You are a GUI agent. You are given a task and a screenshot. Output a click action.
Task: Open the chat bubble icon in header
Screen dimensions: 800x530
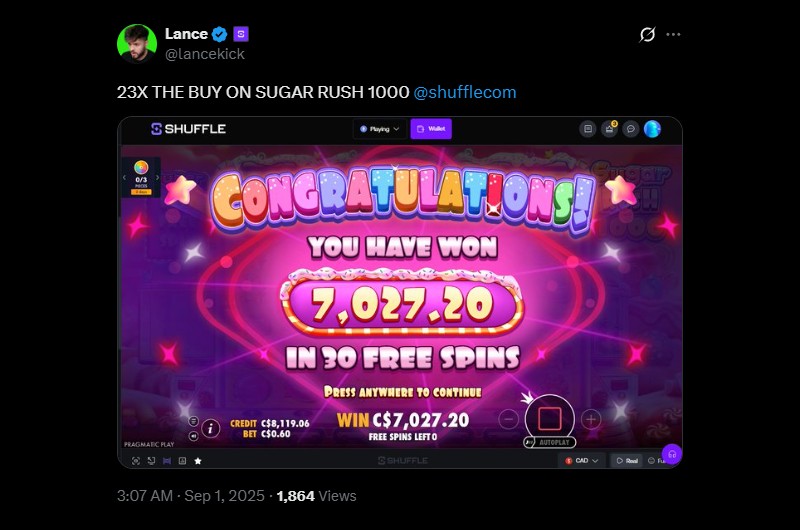click(631, 129)
